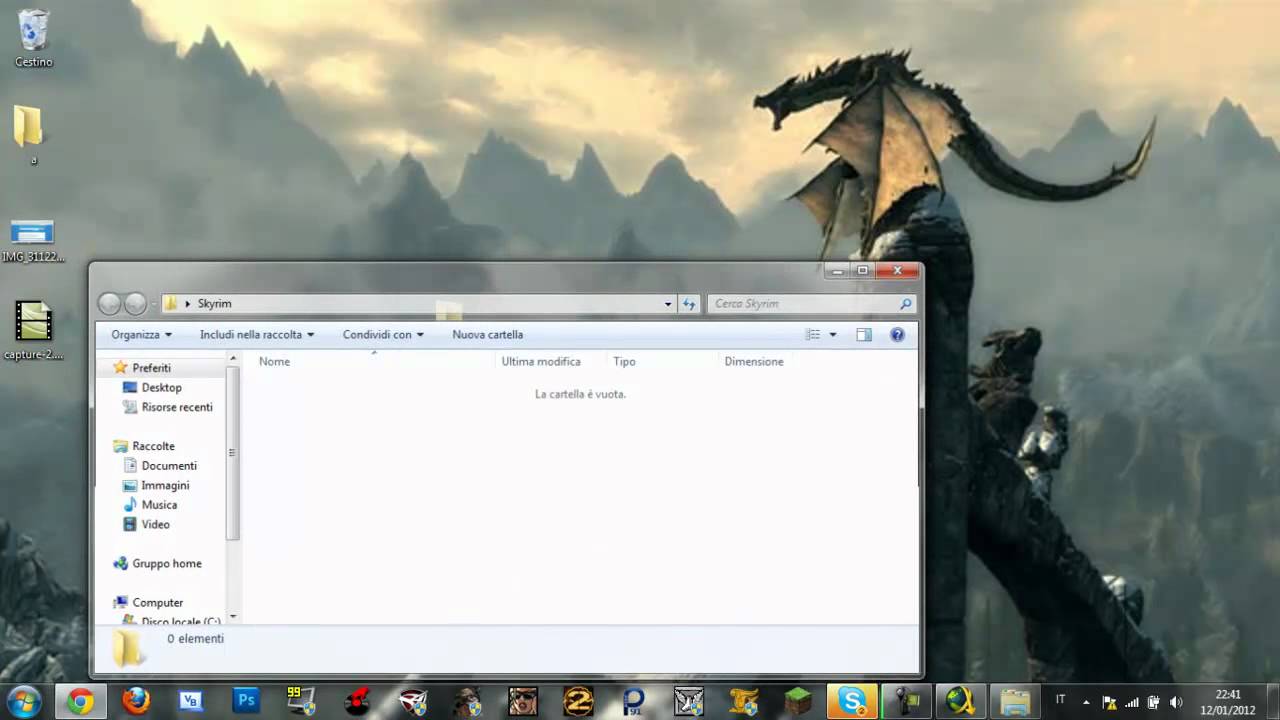Open the Assassin's Creed hooded figure taskbar icon
This screenshot has height=720, width=1280.
click(x=467, y=702)
